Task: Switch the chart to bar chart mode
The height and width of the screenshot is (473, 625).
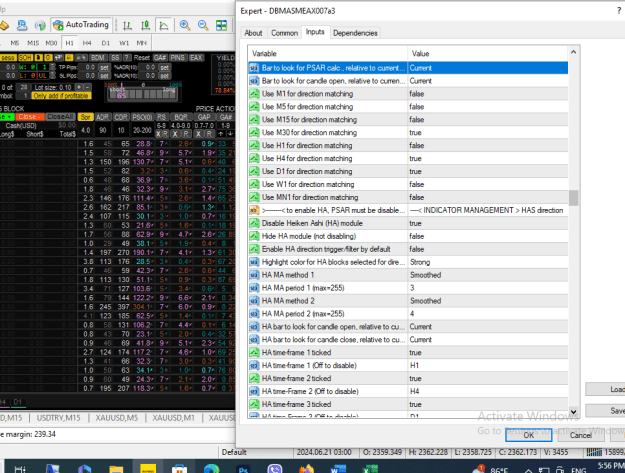Action: pyautogui.click(x=127, y=26)
